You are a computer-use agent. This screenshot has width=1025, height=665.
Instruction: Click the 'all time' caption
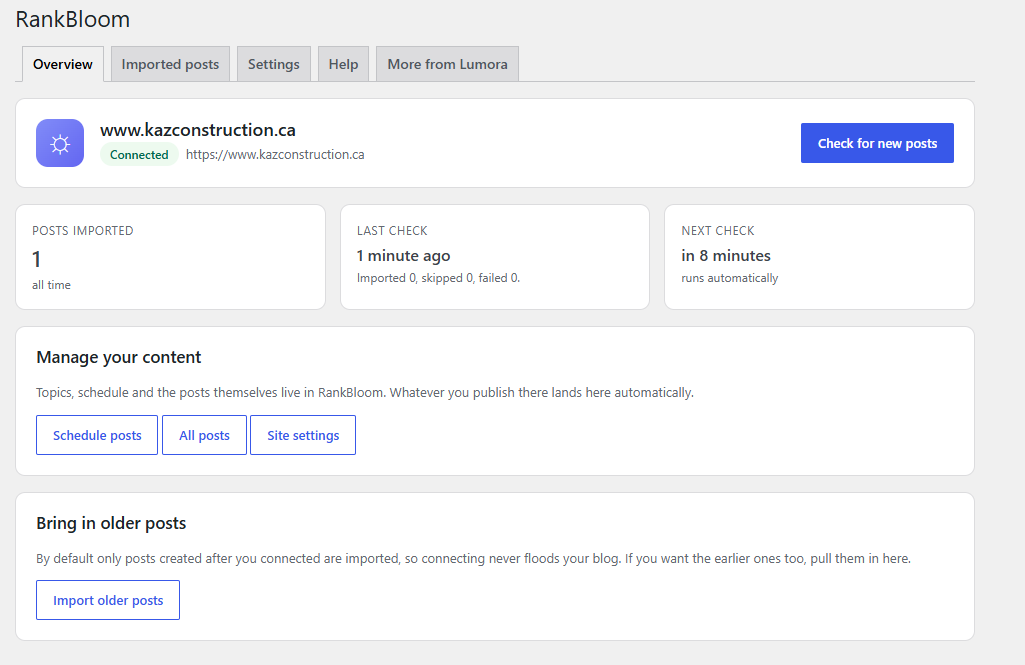[51, 285]
